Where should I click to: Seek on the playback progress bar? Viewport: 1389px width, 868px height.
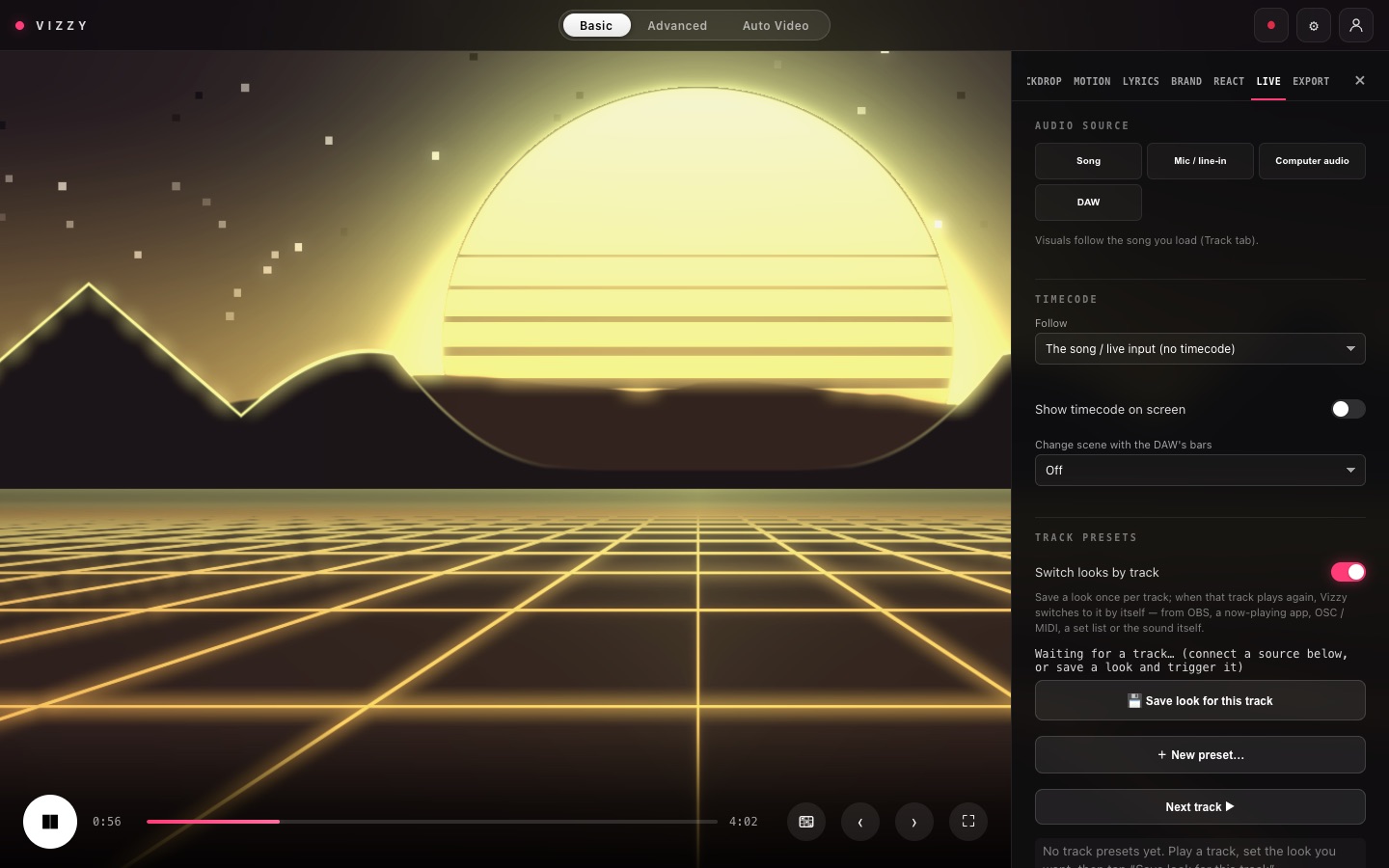click(432, 822)
